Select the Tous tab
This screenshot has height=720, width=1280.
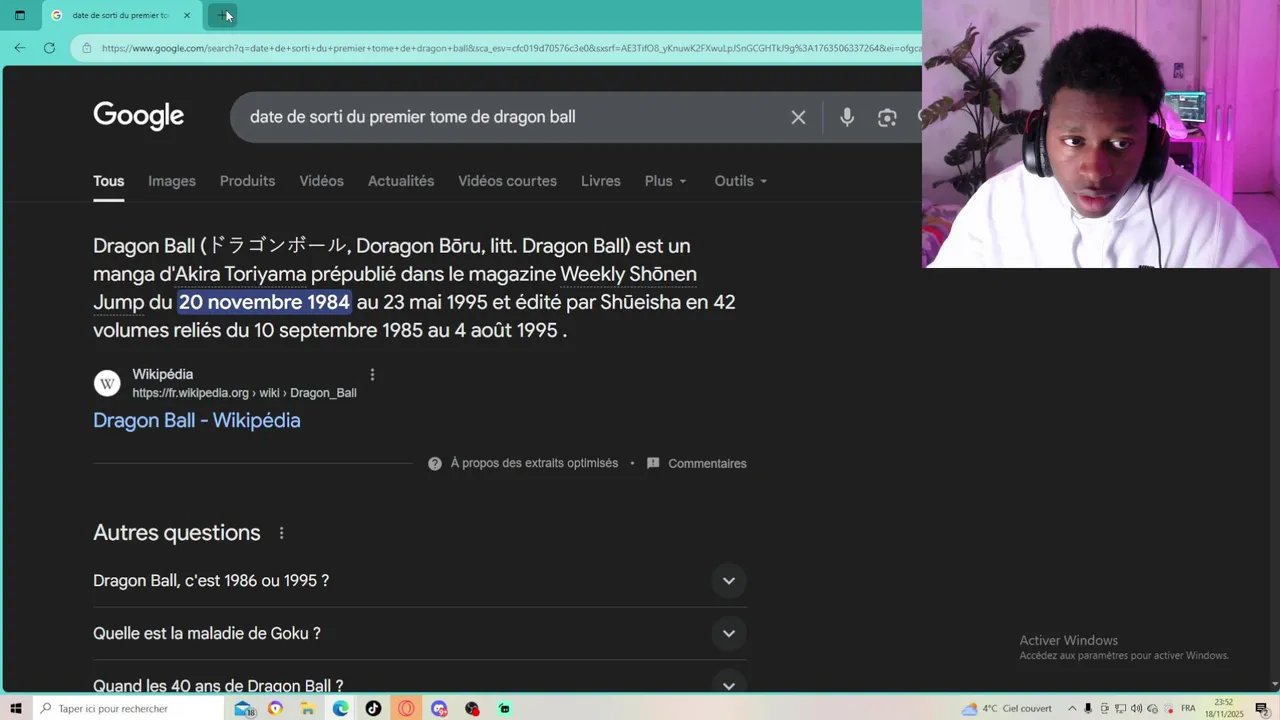(109, 181)
